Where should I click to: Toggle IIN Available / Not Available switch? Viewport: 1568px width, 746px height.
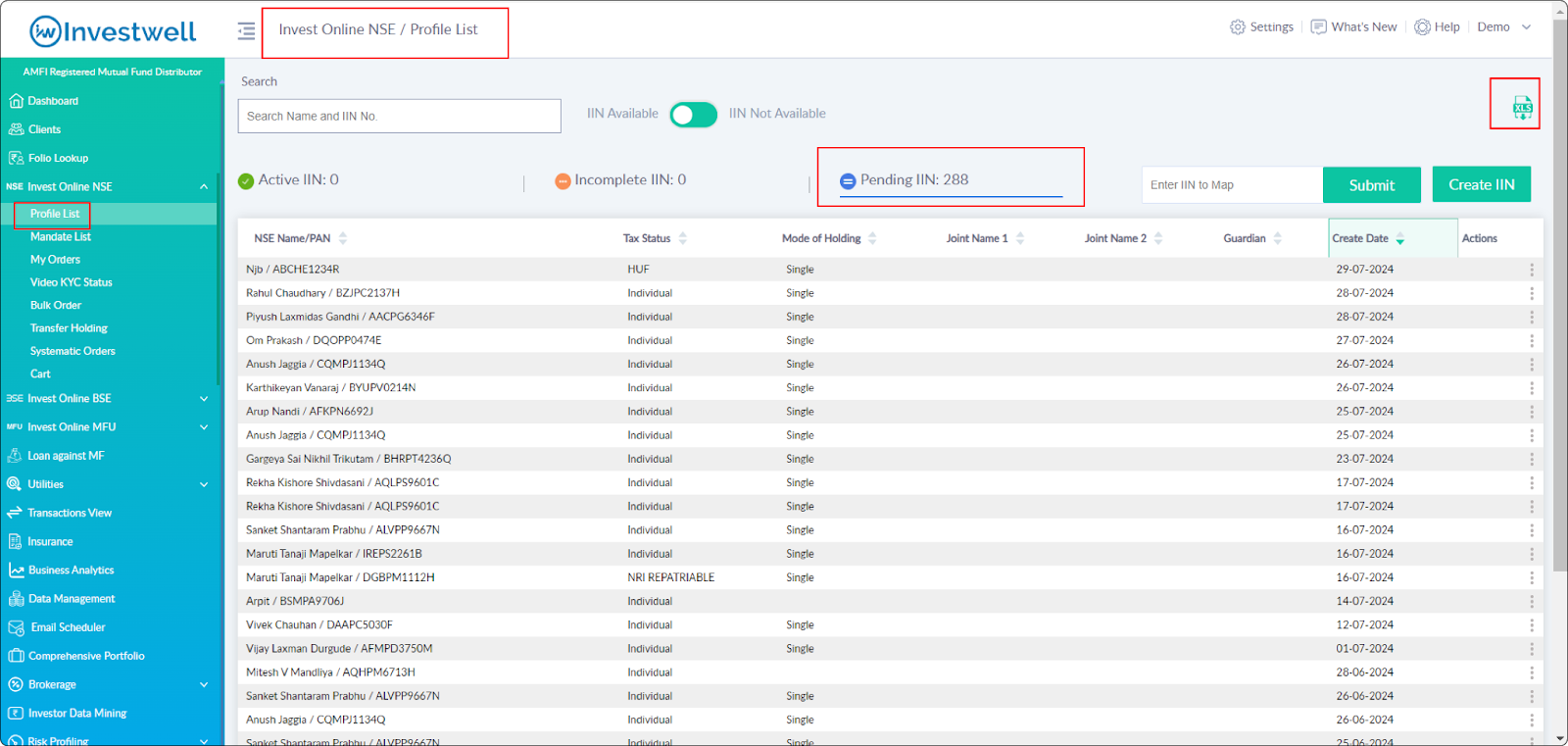tap(694, 115)
